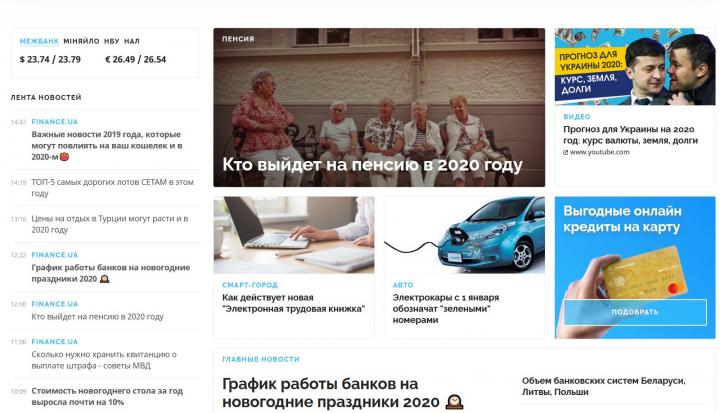Click the external link icon near www.youtube.com

click(x=566, y=152)
